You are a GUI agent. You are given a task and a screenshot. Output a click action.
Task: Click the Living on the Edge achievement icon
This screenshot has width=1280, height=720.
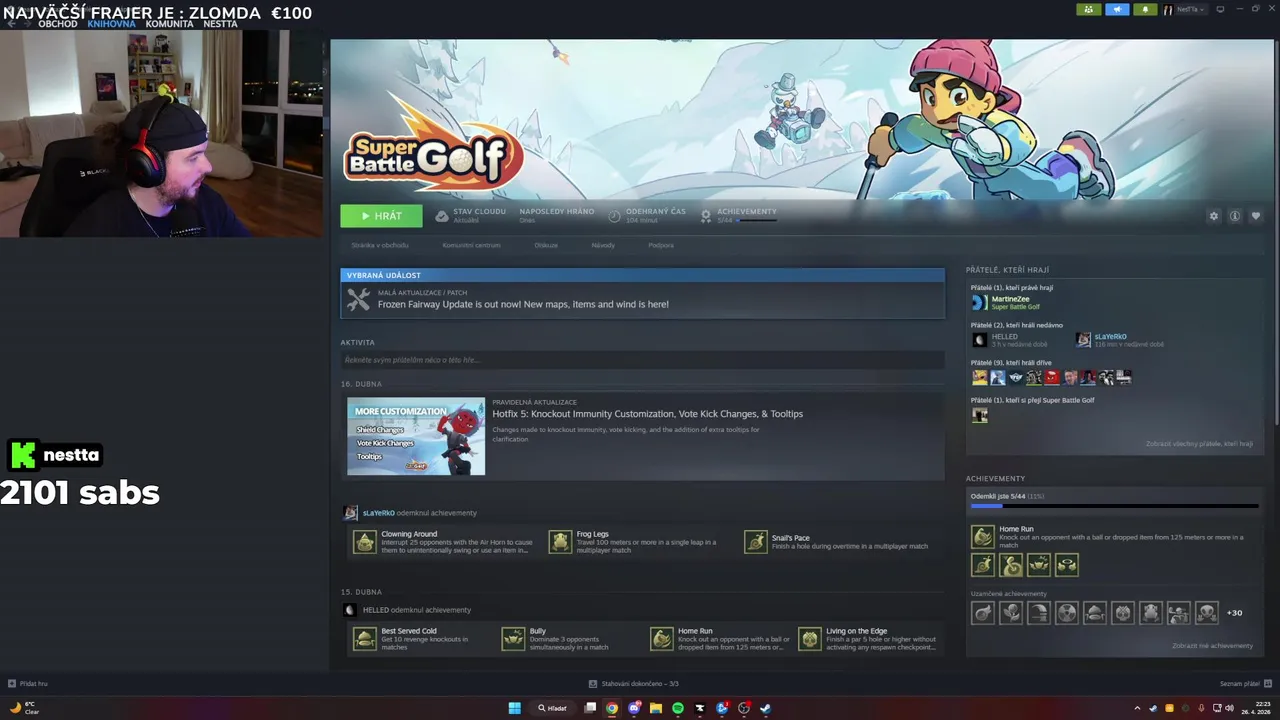point(810,639)
